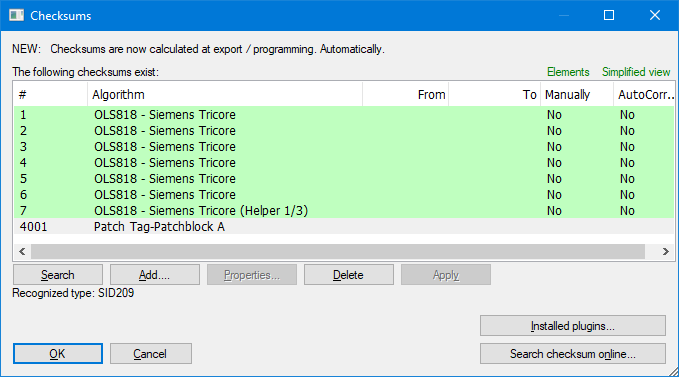The height and width of the screenshot is (377, 679).
Task: Click the Manually column header
Action: (577, 94)
